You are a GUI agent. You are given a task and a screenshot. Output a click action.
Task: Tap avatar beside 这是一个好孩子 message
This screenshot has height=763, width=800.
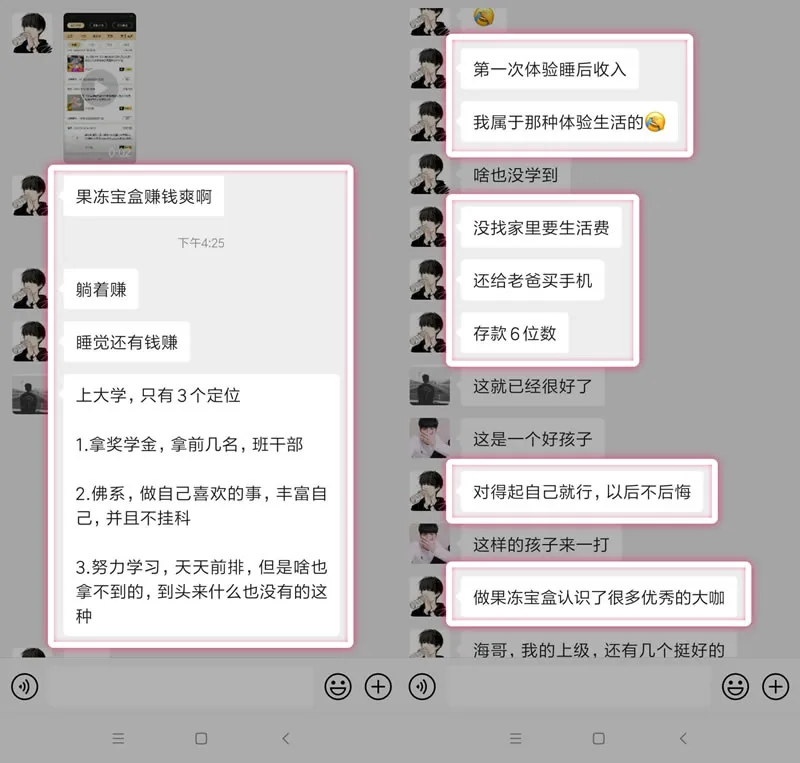pos(430,438)
